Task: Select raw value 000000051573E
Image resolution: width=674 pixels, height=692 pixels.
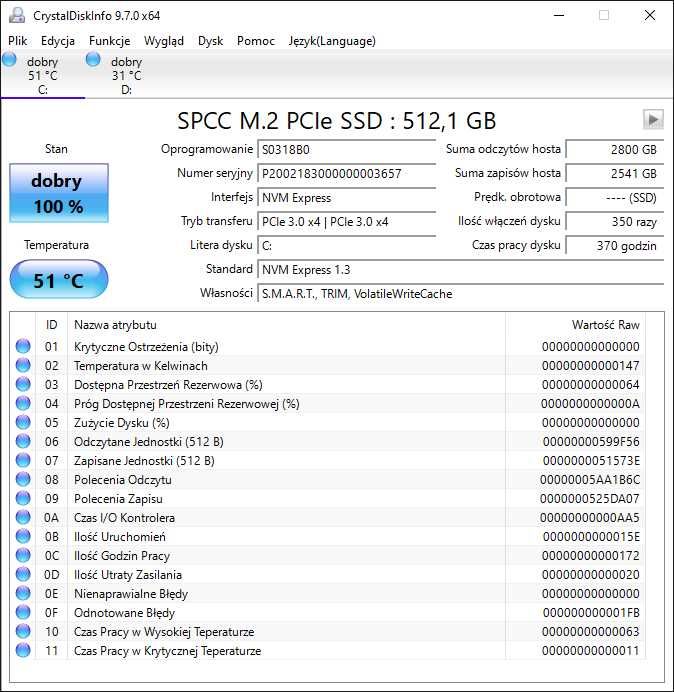Action: 591,460
